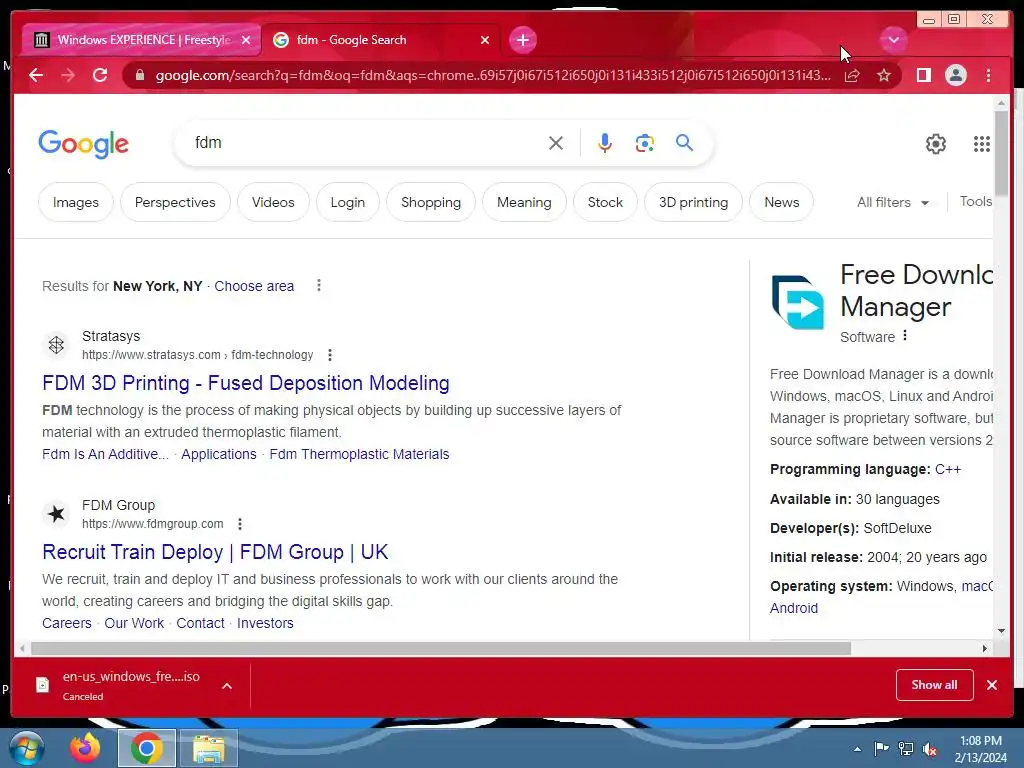Open Fdm Thermoplastic Materials sitelink

coord(359,454)
